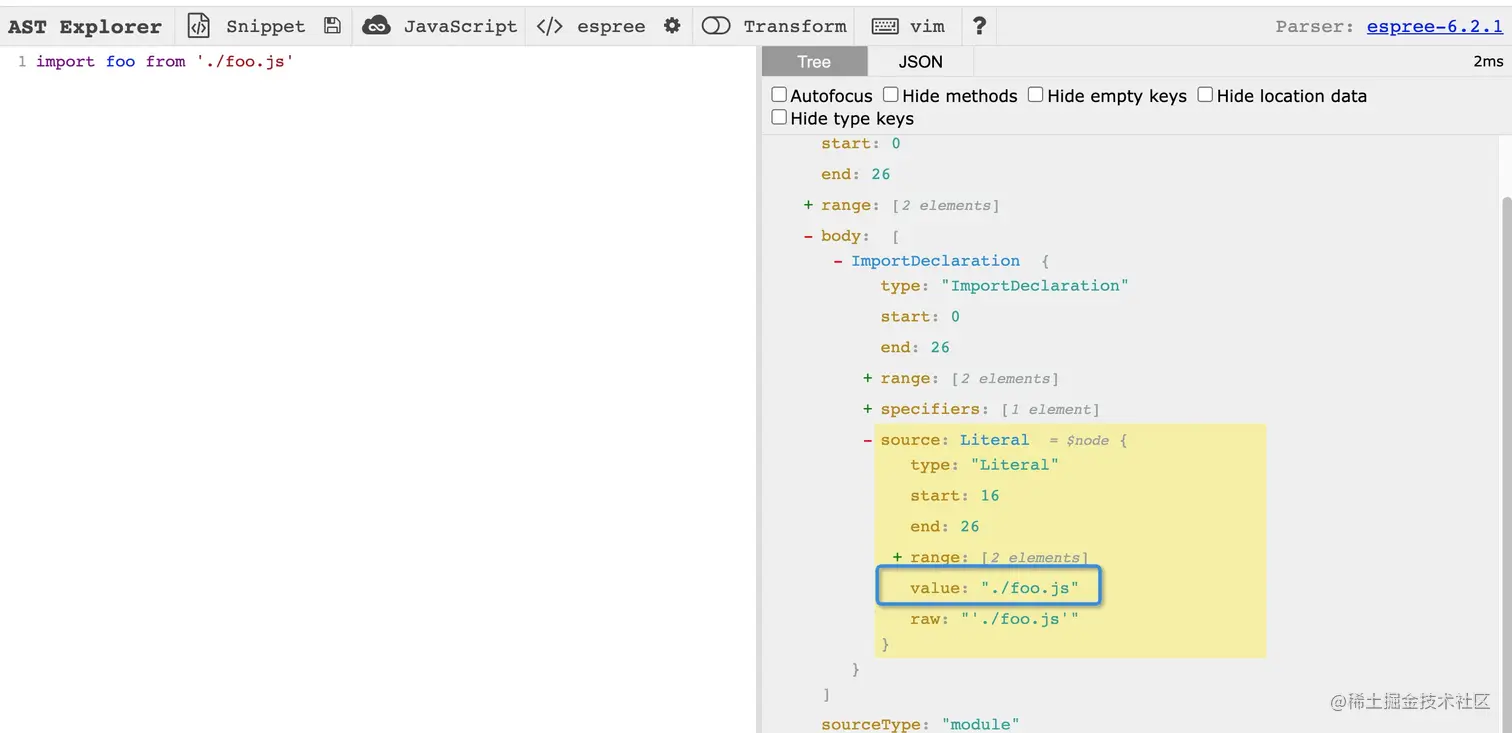Click the vim keyboard icon
The height and width of the screenshot is (733, 1512).
tap(885, 26)
